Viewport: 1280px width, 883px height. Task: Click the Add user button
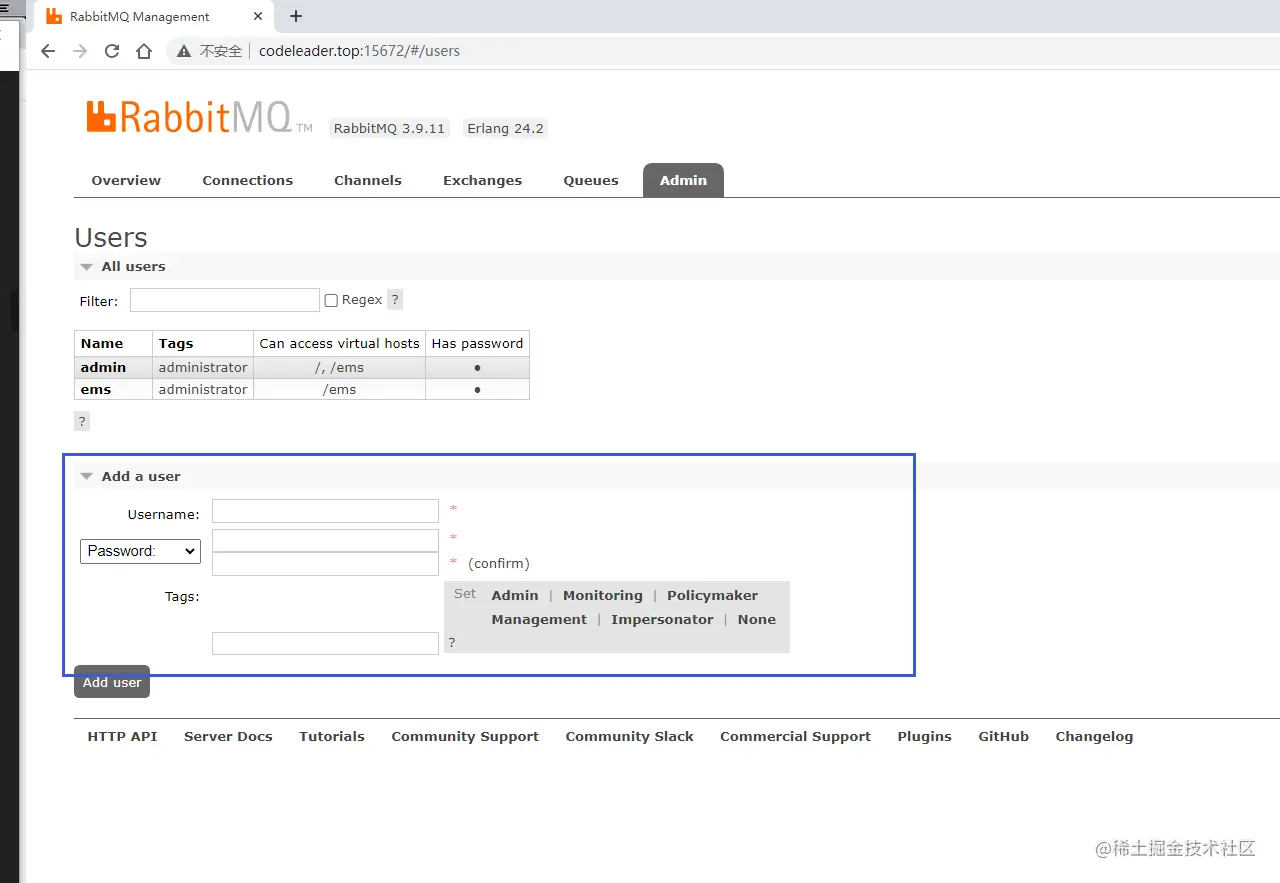(x=112, y=682)
